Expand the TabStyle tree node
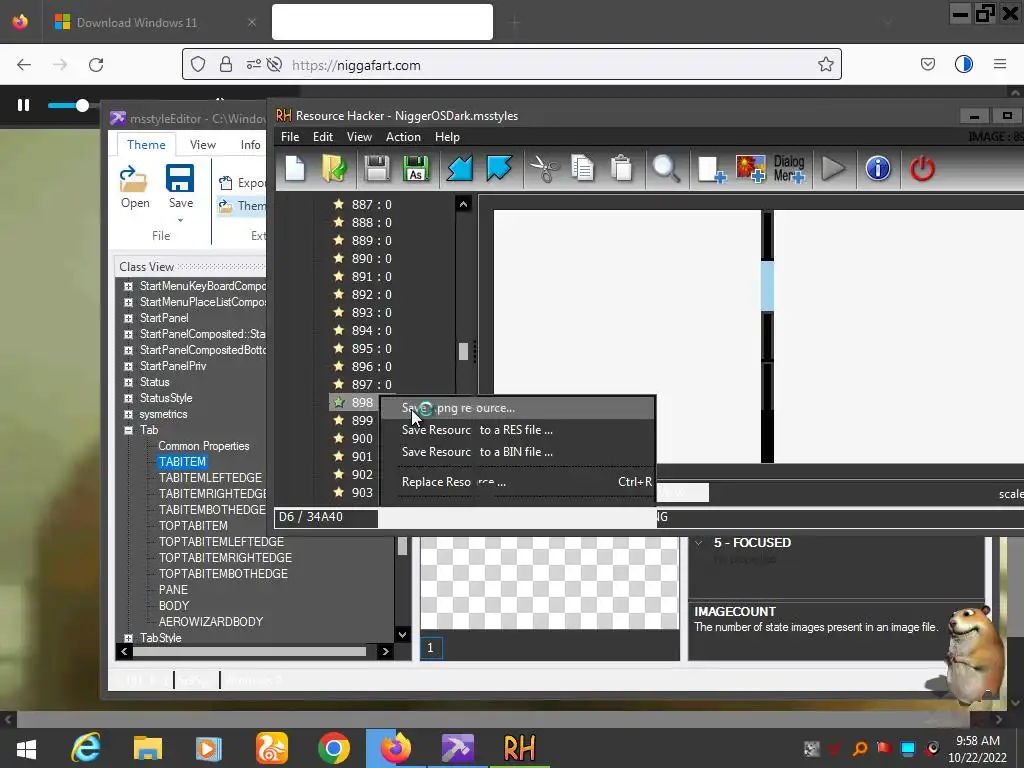The width and height of the screenshot is (1024, 768). [x=128, y=638]
